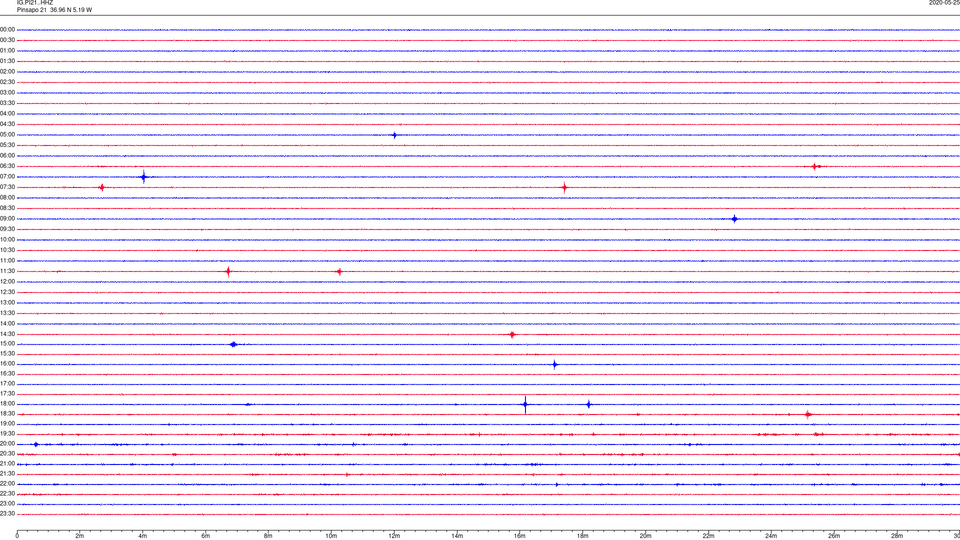The image size is (960, 540).
Task: Select the 23:30 trace time label
Action: (x=7, y=514)
